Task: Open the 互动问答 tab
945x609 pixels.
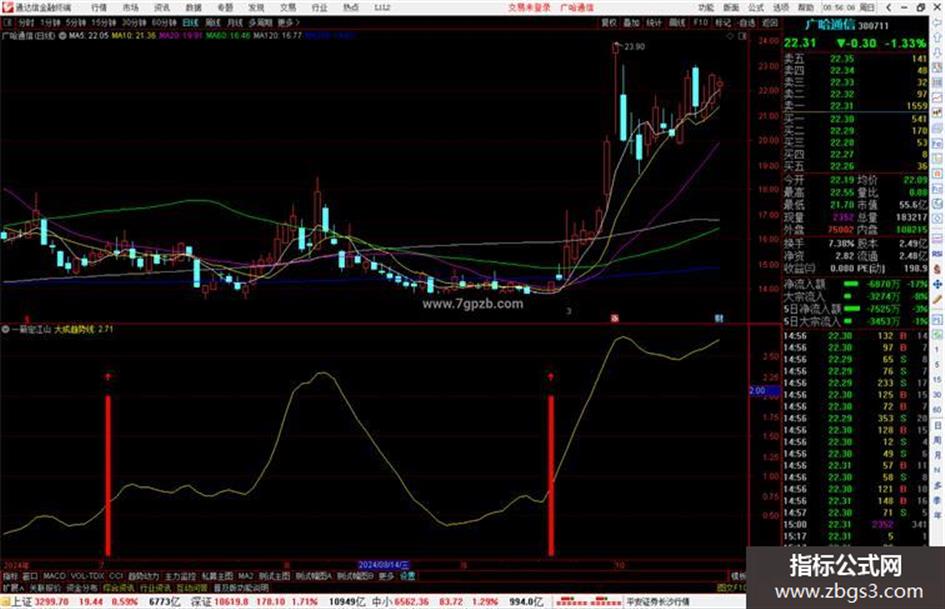Action: pyautogui.click(x=192, y=587)
